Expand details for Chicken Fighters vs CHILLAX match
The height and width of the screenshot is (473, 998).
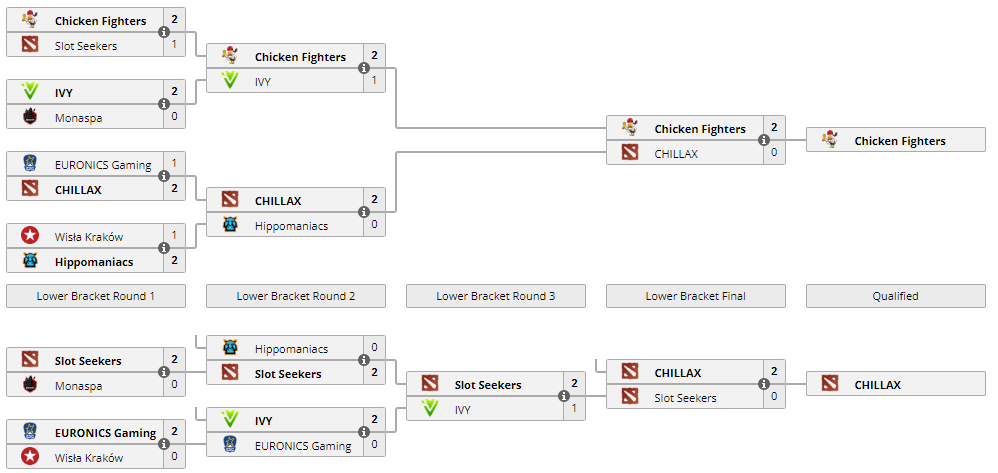click(x=764, y=140)
